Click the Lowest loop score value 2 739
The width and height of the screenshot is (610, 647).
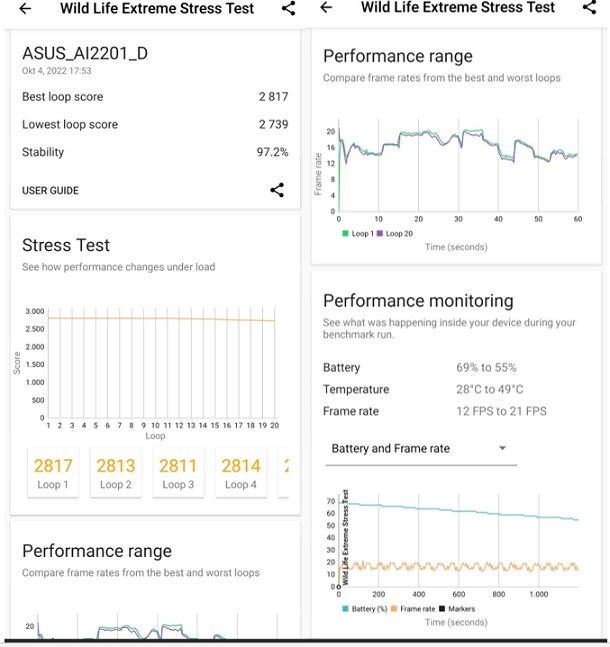coord(273,124)
